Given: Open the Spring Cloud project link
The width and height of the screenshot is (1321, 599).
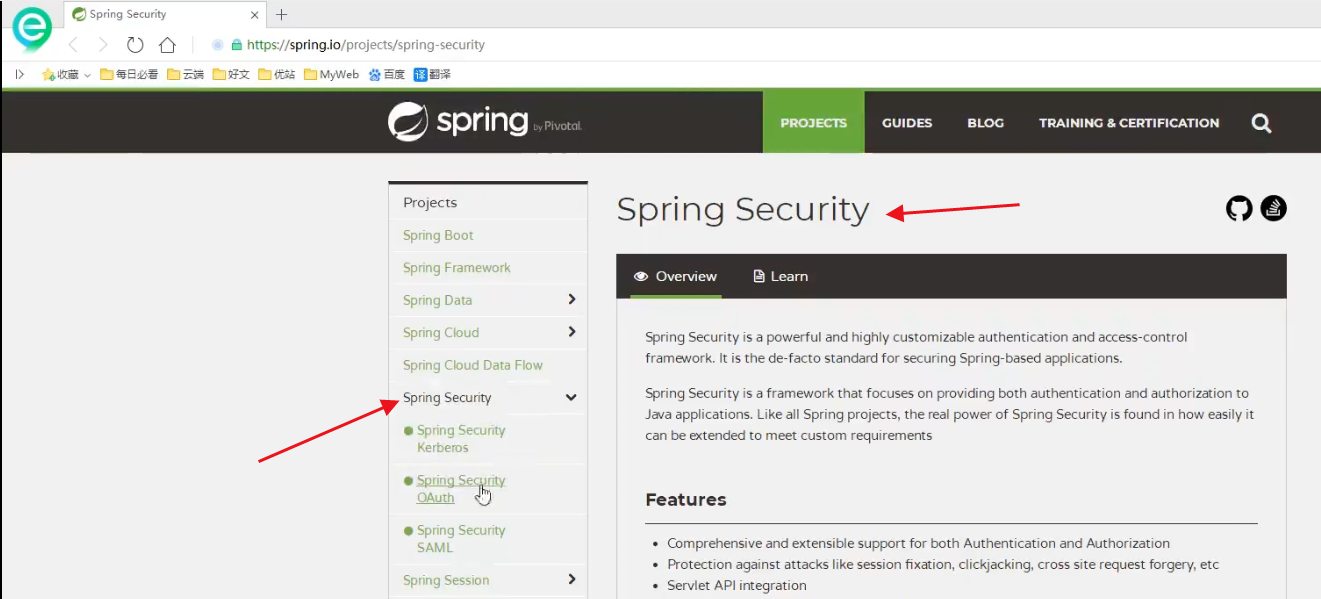Looking at the screenshot, I should coord(441,332).
